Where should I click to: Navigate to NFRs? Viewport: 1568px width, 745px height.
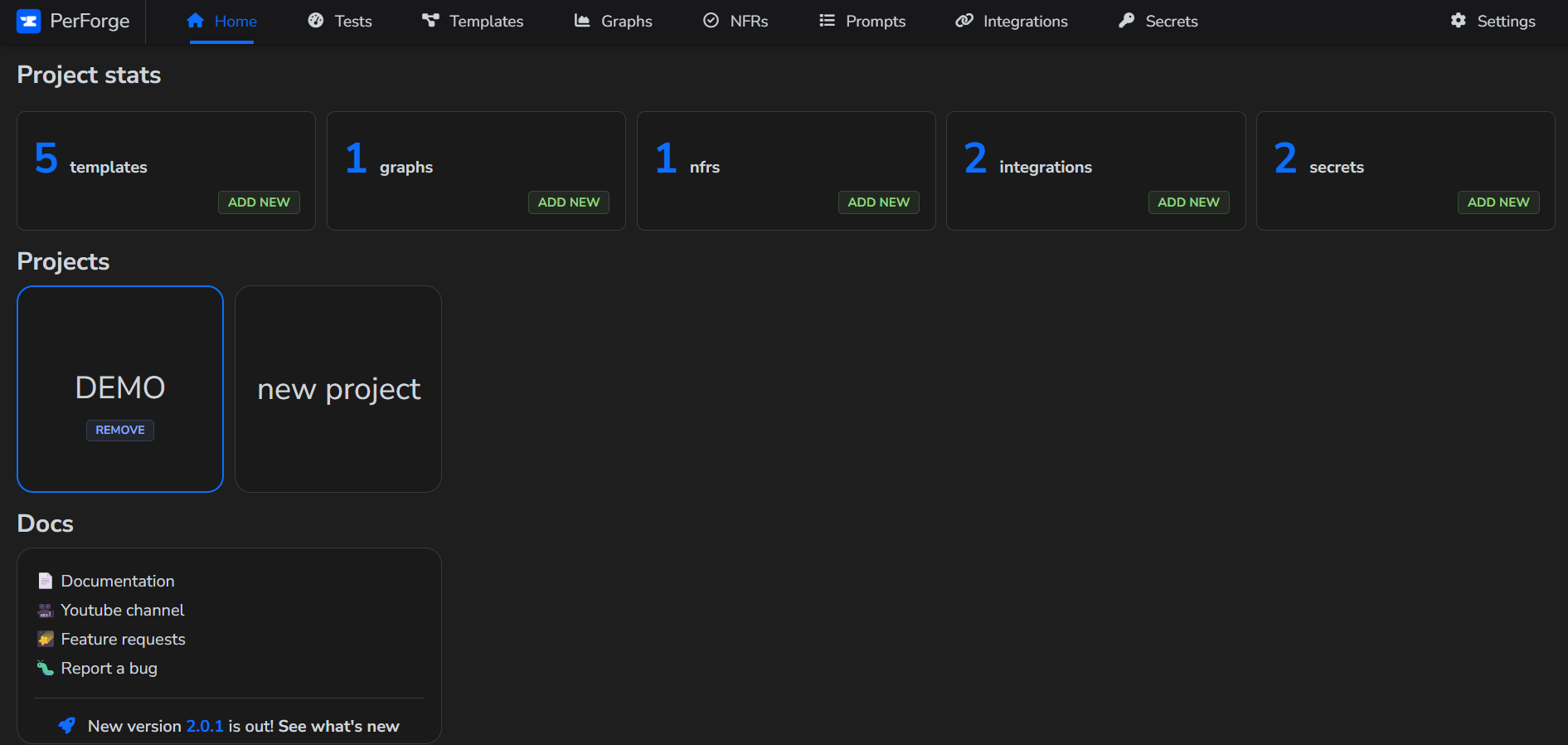735,22
